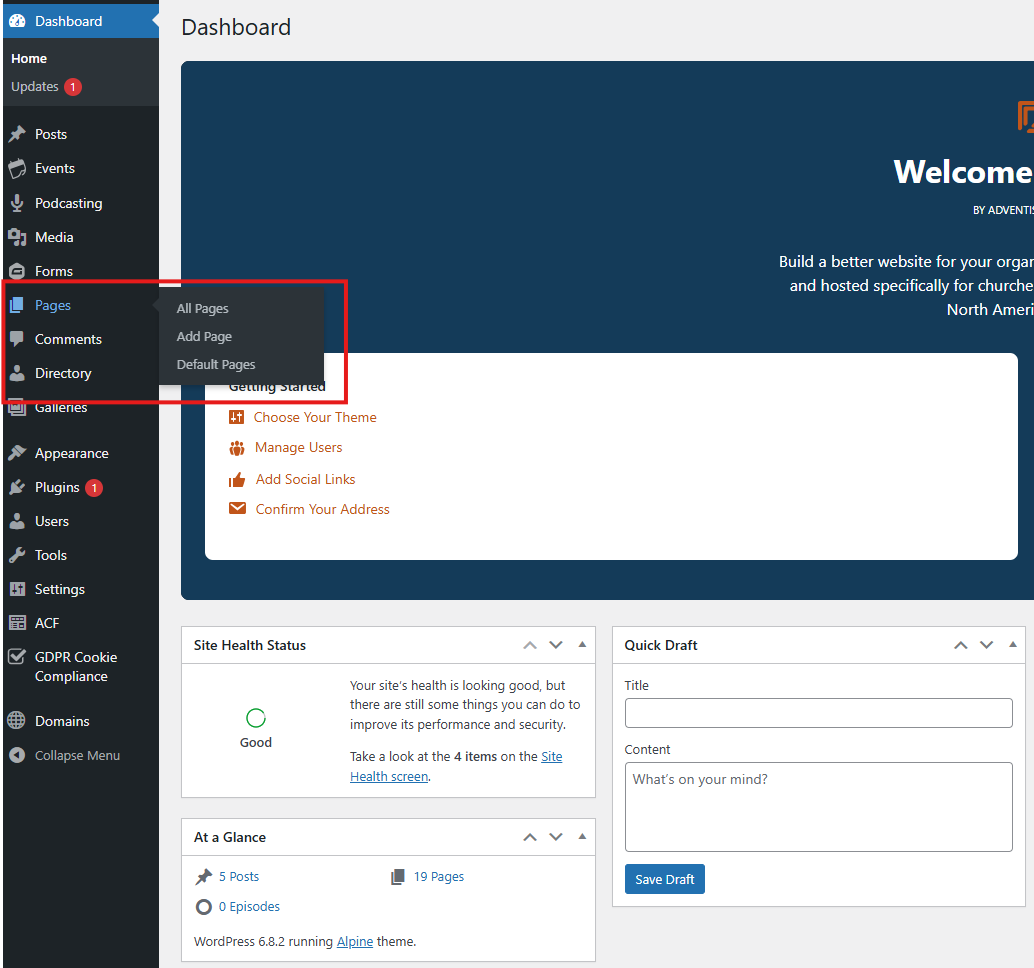Click the Podcasting microphone icon
This screenshot has height=968, width=1034.
point(17,203)
